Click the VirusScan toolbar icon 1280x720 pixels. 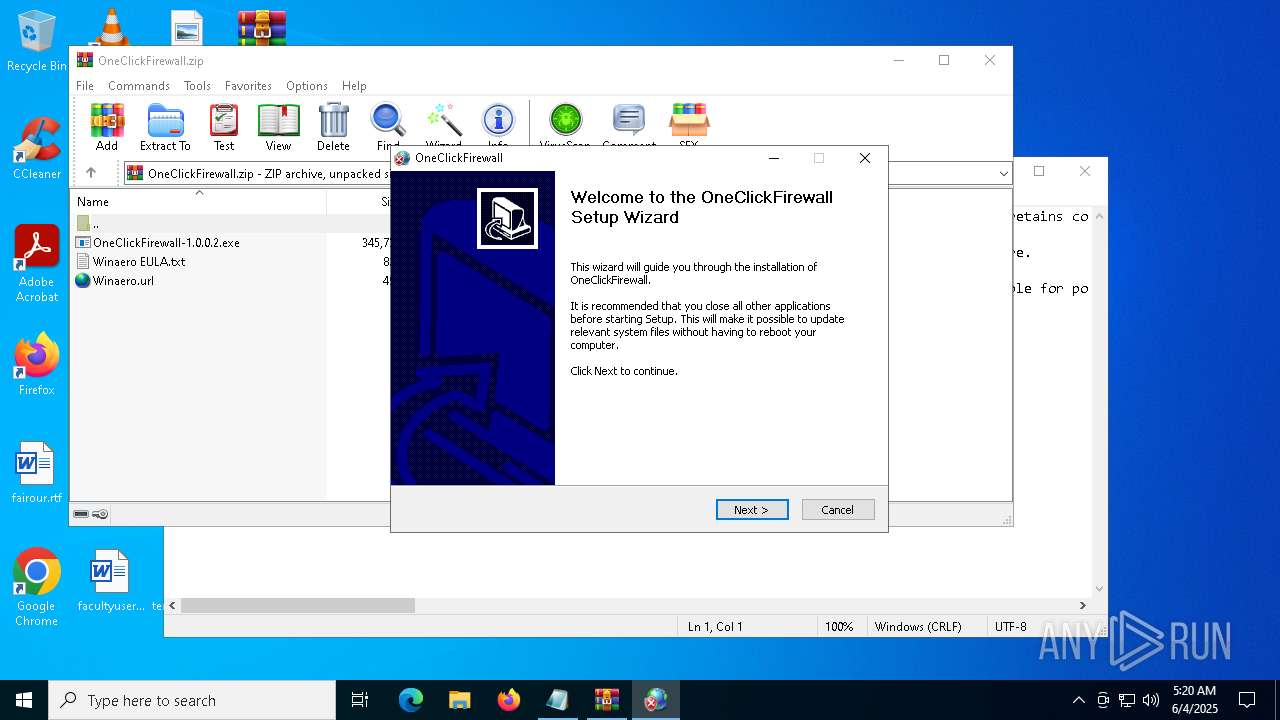[x=565, y=125]
